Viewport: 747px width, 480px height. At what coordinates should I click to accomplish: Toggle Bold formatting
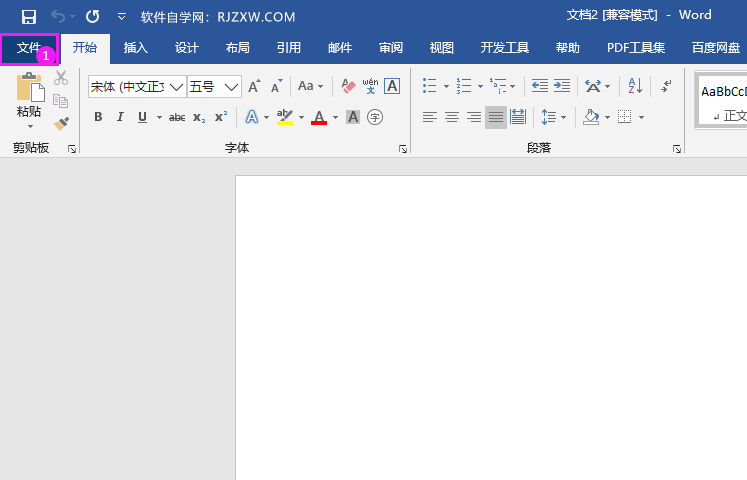click(98, 117)
